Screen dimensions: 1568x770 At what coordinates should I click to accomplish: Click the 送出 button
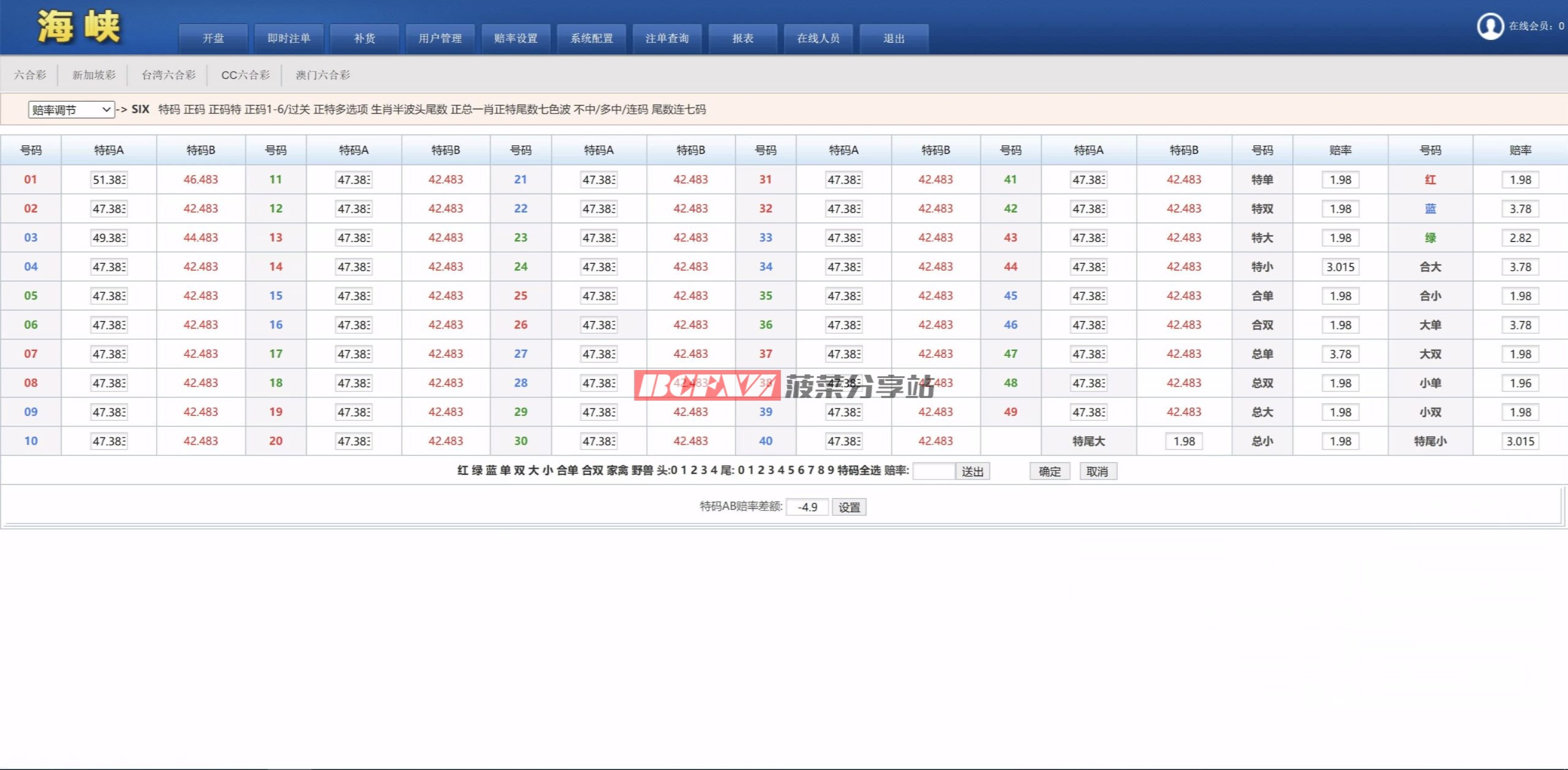[972, 471]
